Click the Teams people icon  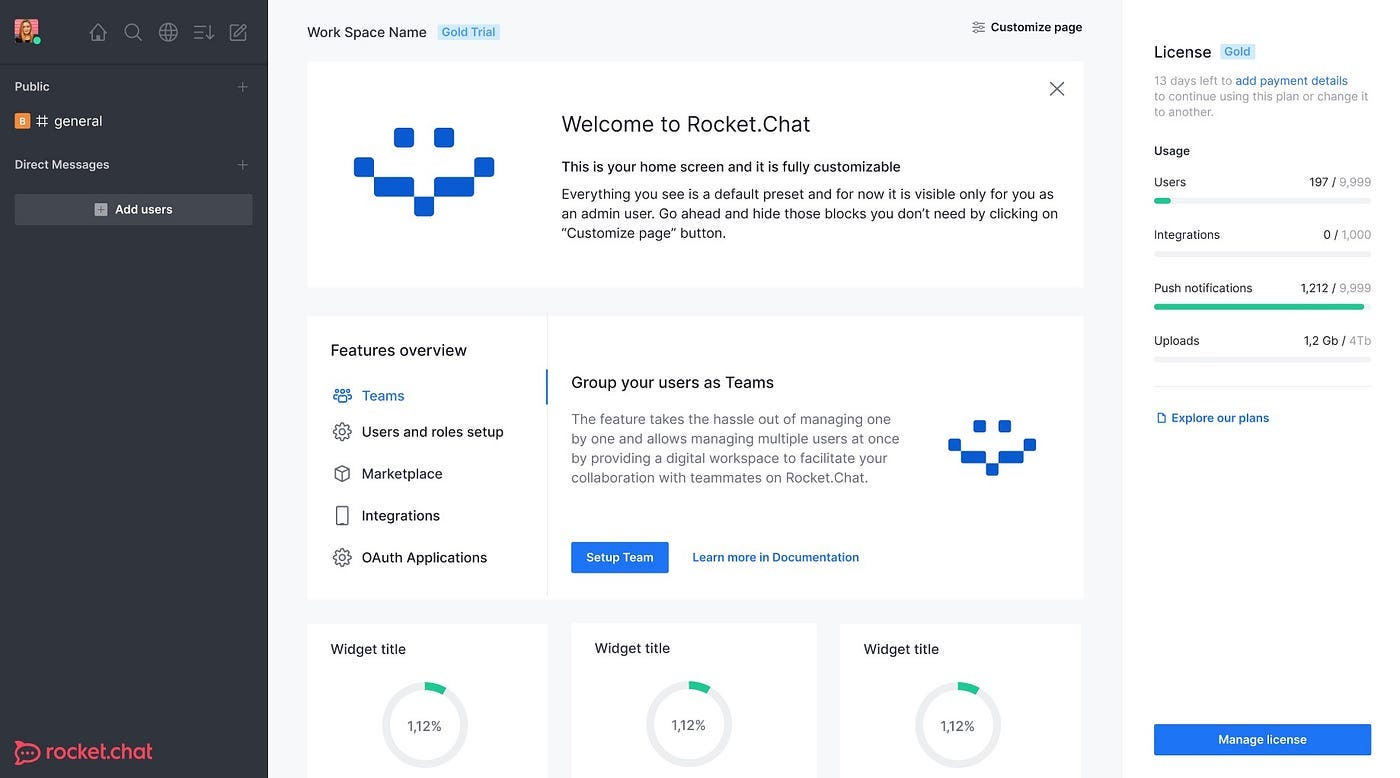342,396
